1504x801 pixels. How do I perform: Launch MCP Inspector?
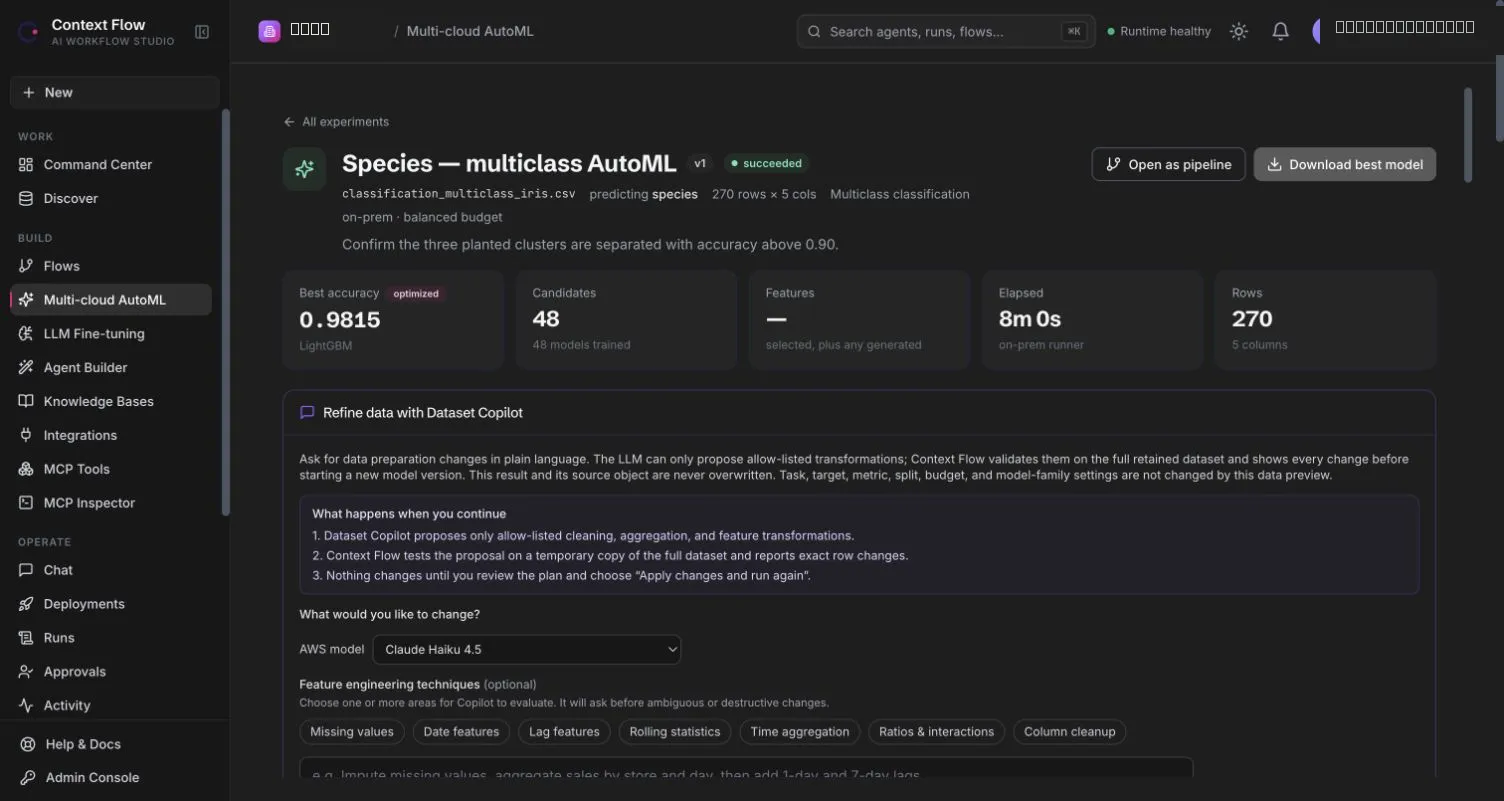pos(111,503)
